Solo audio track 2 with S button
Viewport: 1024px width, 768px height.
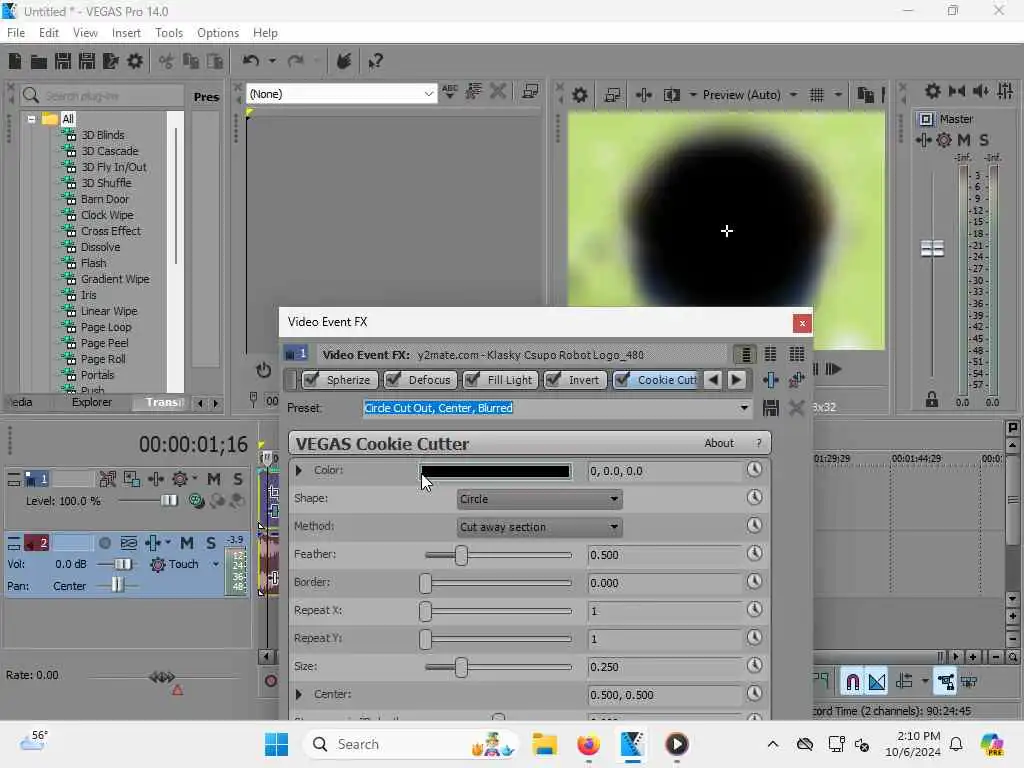[211, 543]
